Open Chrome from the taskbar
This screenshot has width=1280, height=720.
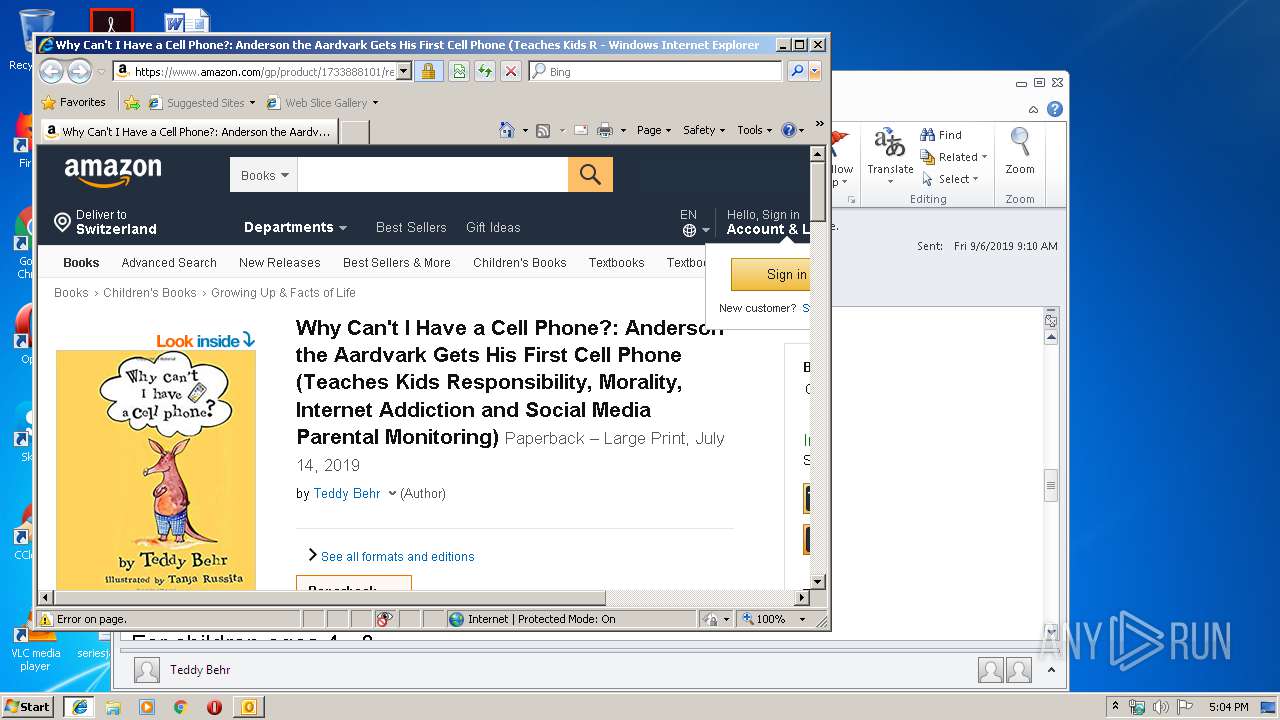pyautogui.click(x=181, y=707)
